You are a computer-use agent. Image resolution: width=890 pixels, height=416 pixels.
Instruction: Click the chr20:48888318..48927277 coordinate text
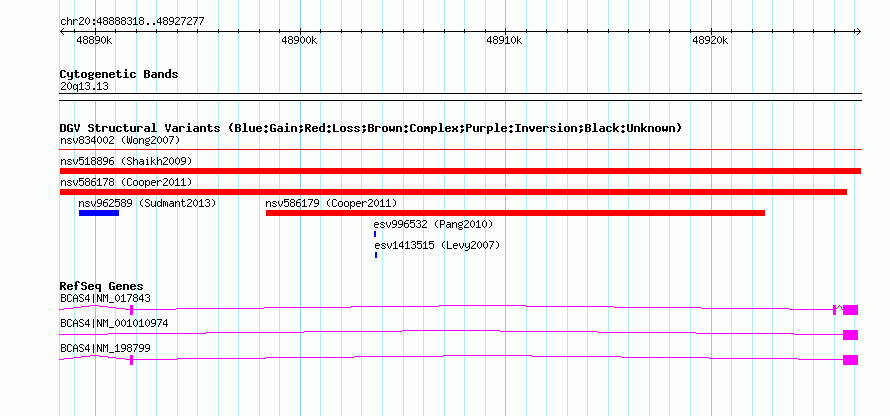pos(132,22)
